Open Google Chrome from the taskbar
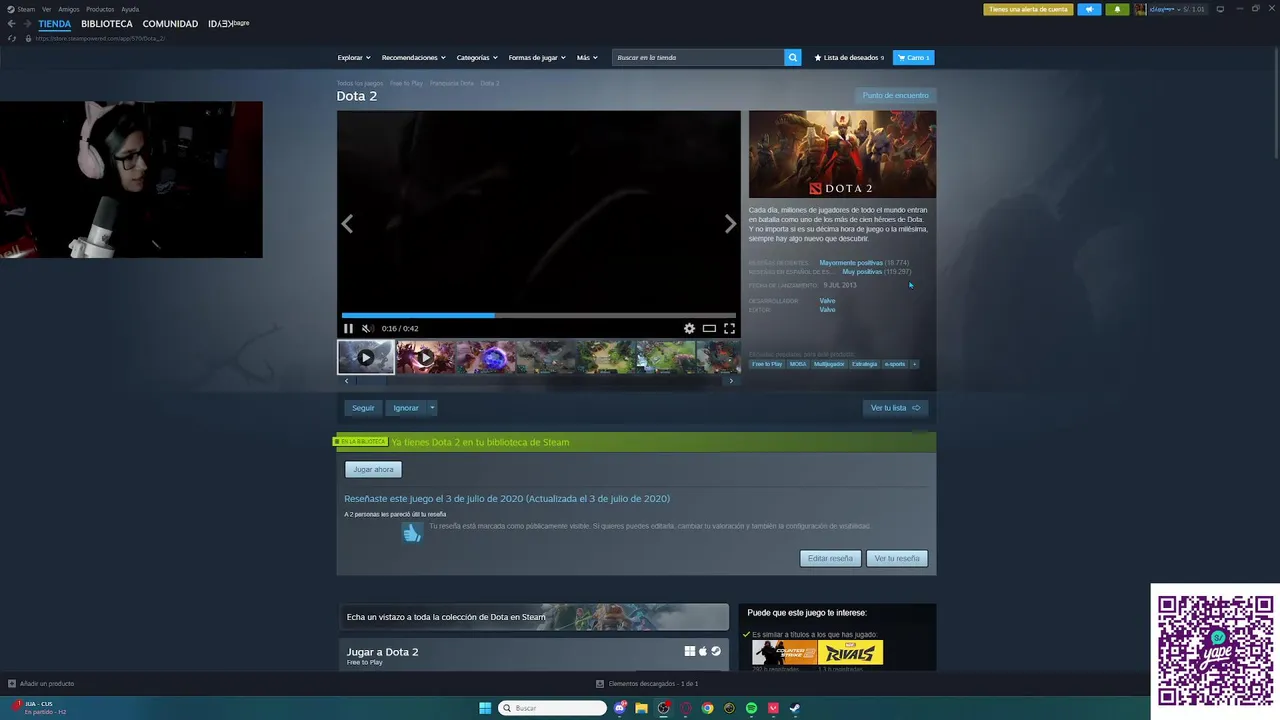1280x720 pixels. (x=708, y=708)
